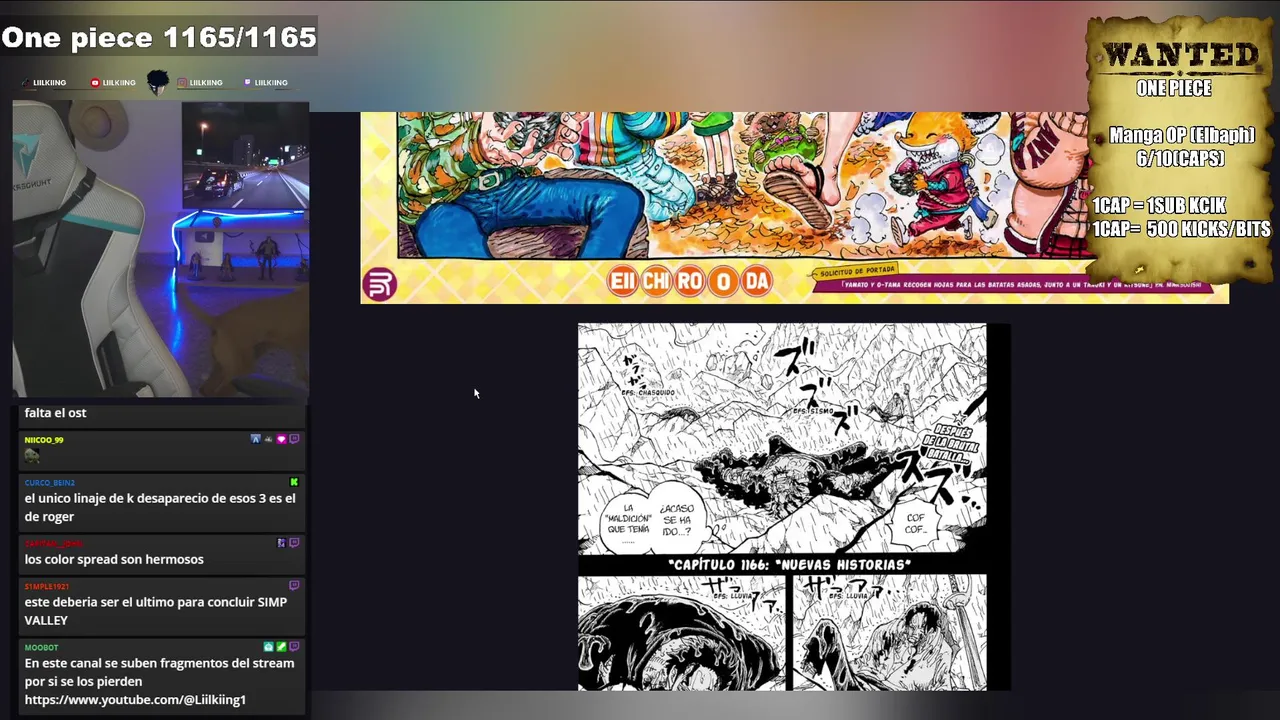
Task: Click the NIICOO_99 username in chat
Action: [44, 440]
